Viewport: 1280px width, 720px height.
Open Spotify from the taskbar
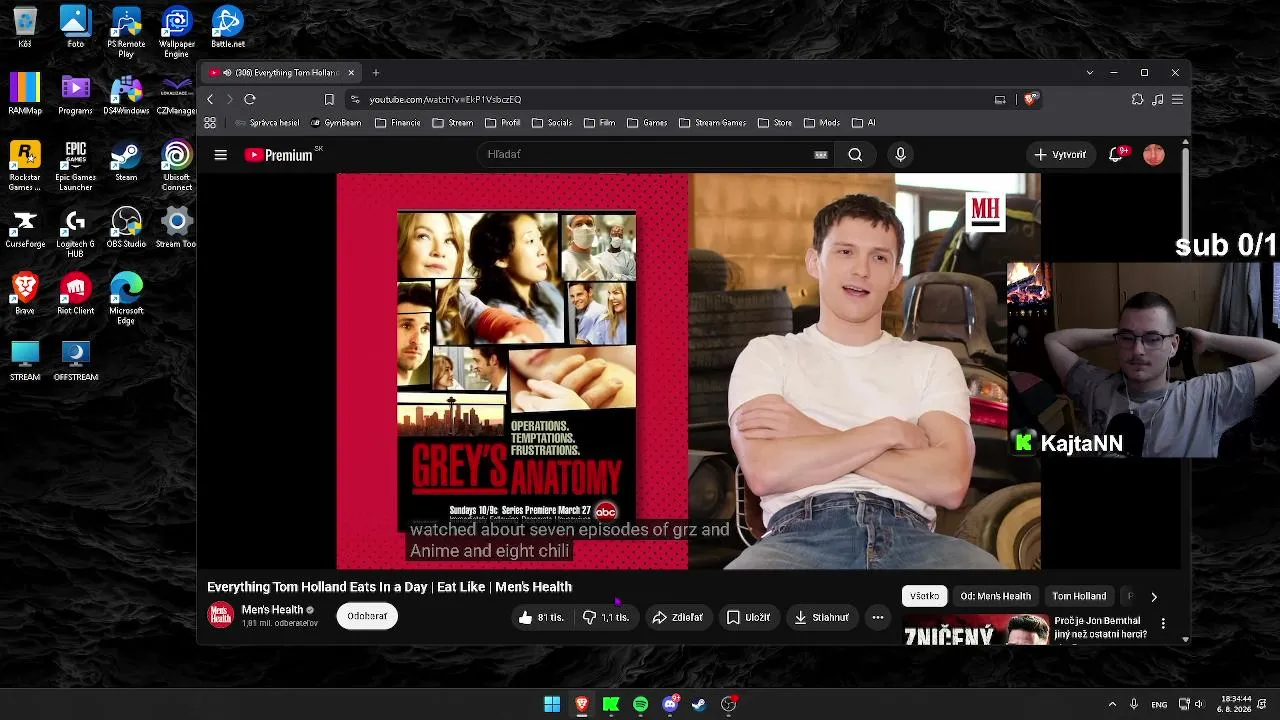pos(641,705)
